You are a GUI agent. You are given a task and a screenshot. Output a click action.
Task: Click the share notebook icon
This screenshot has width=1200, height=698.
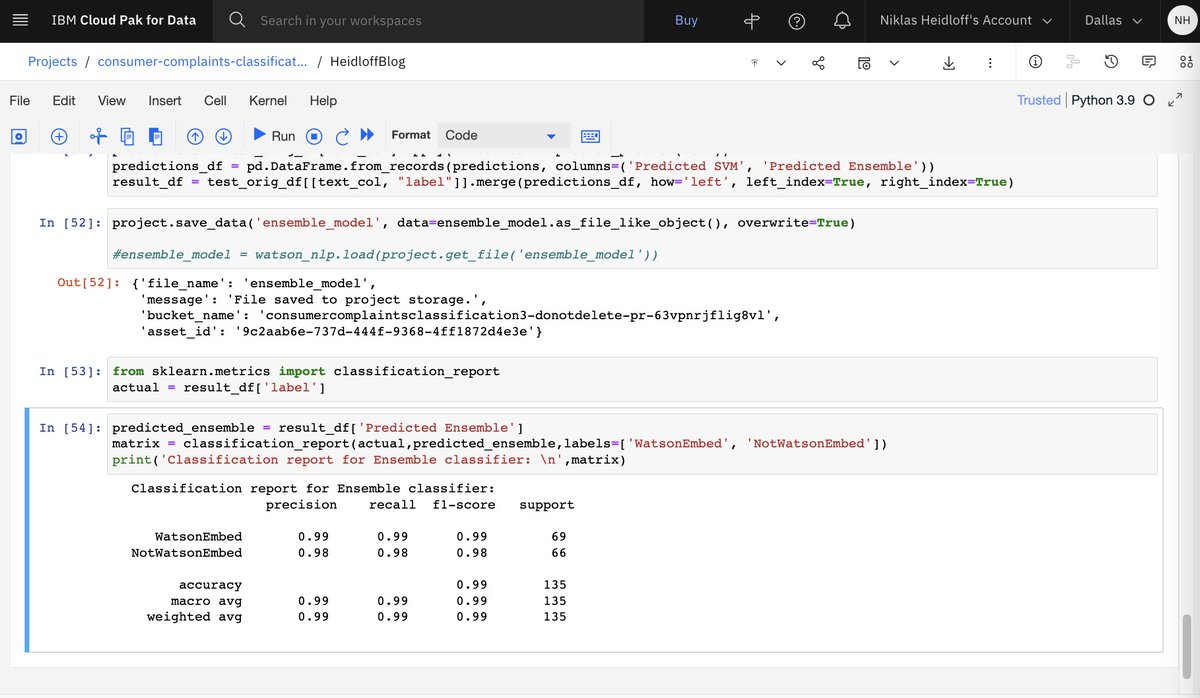coord(818,63)
